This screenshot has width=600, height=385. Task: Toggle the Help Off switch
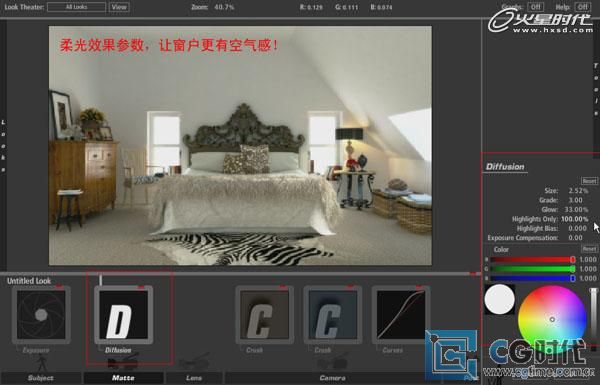582,7
